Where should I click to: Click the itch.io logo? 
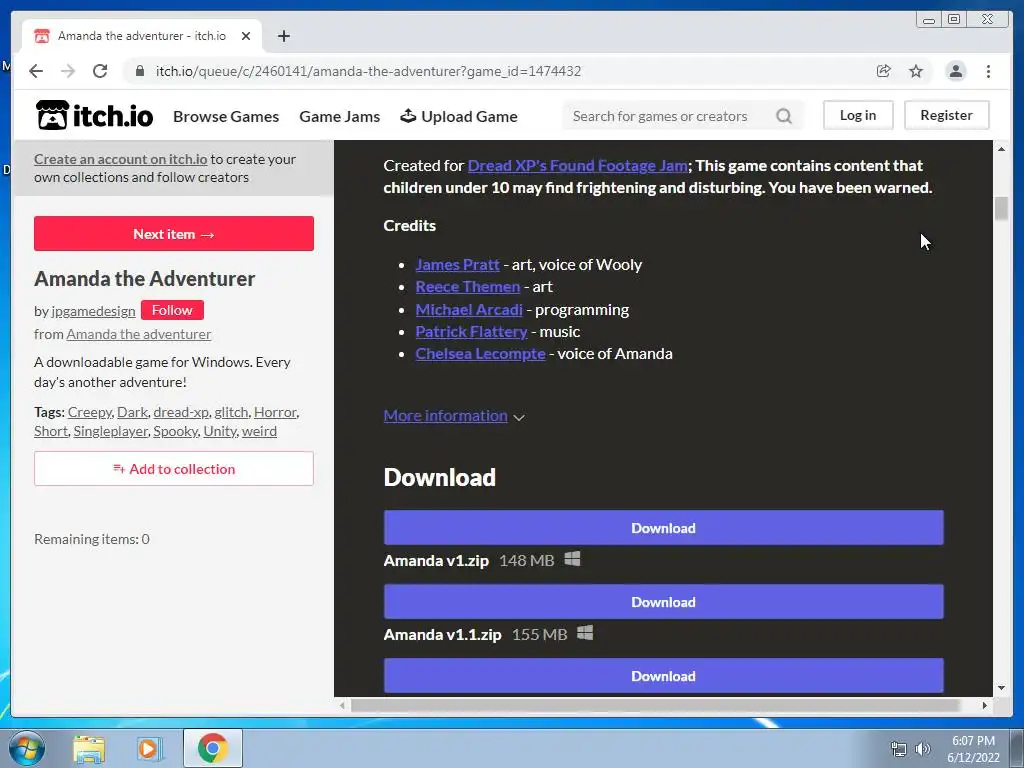click(x=95, y=116)
